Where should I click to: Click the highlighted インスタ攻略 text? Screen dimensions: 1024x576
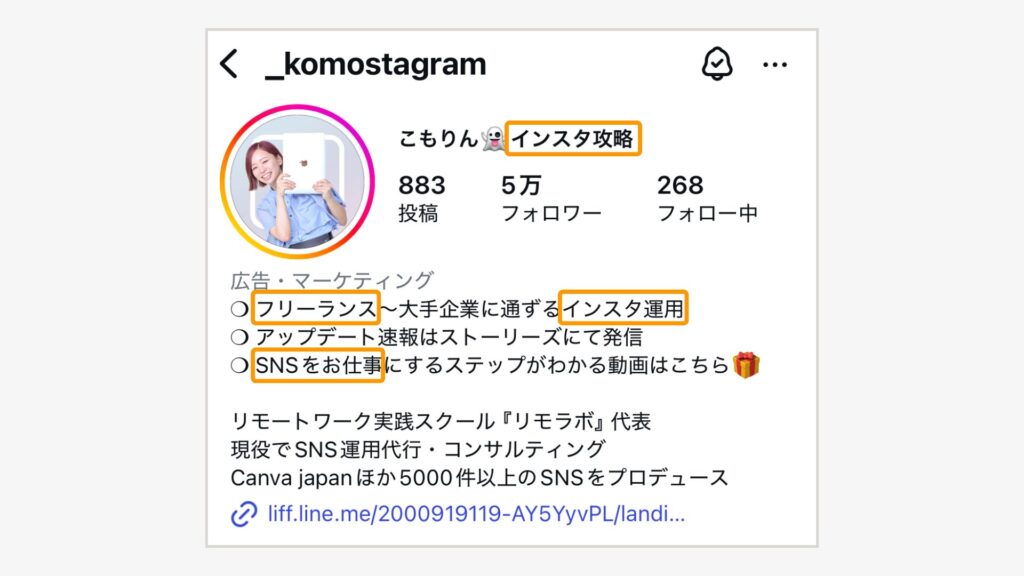573,138
